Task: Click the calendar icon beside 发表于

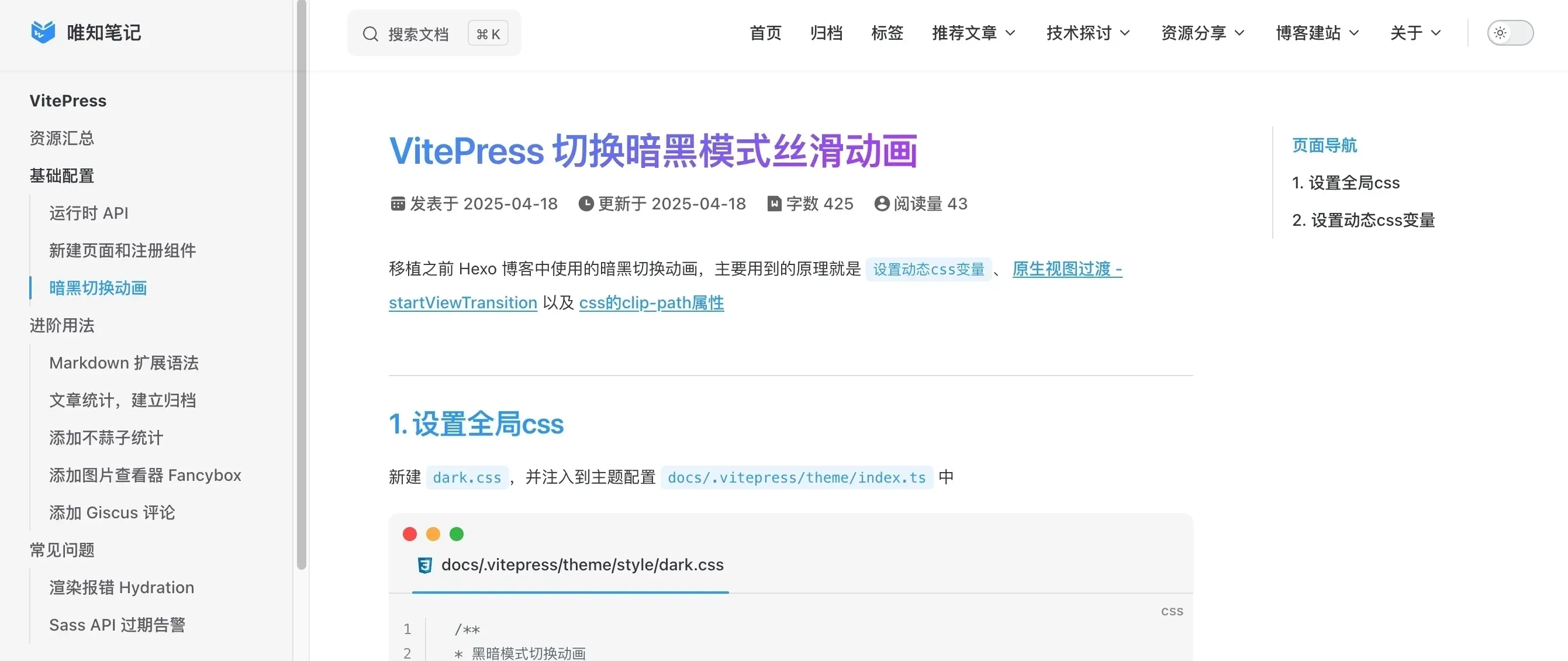Action: tap(398, 204)
